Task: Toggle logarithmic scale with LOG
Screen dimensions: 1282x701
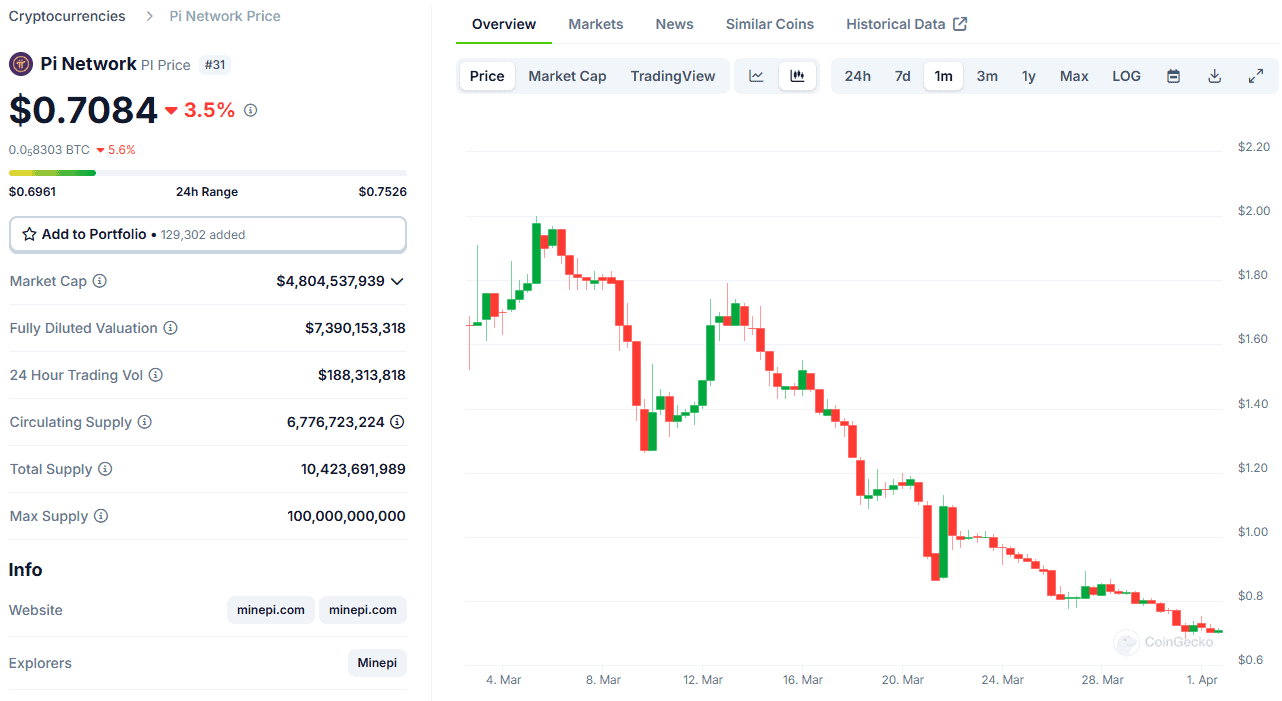Action: 1126,75
